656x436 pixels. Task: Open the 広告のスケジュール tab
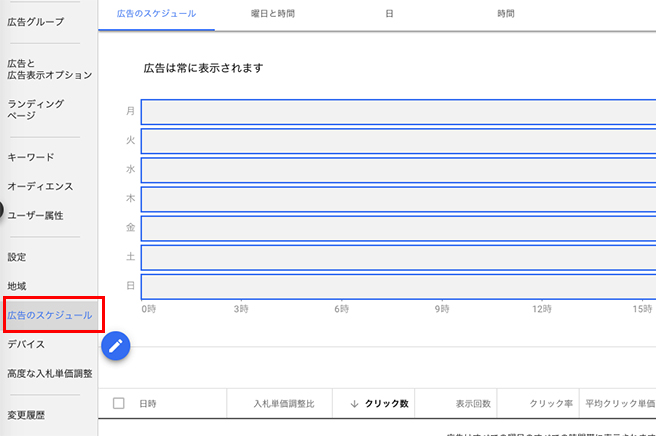click(x=156, y=14)
